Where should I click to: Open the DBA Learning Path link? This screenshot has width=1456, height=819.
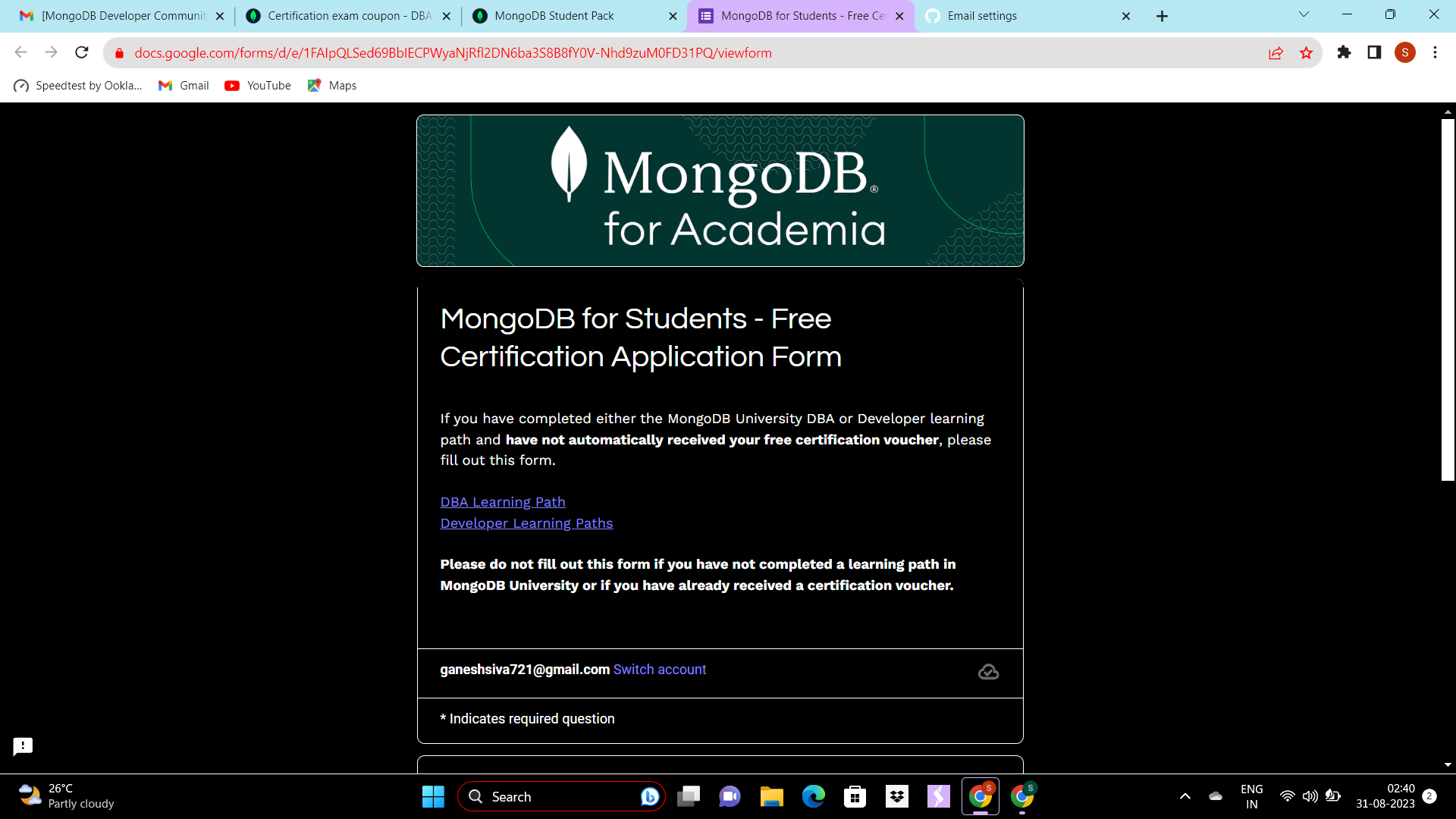[x=503, y=502]
